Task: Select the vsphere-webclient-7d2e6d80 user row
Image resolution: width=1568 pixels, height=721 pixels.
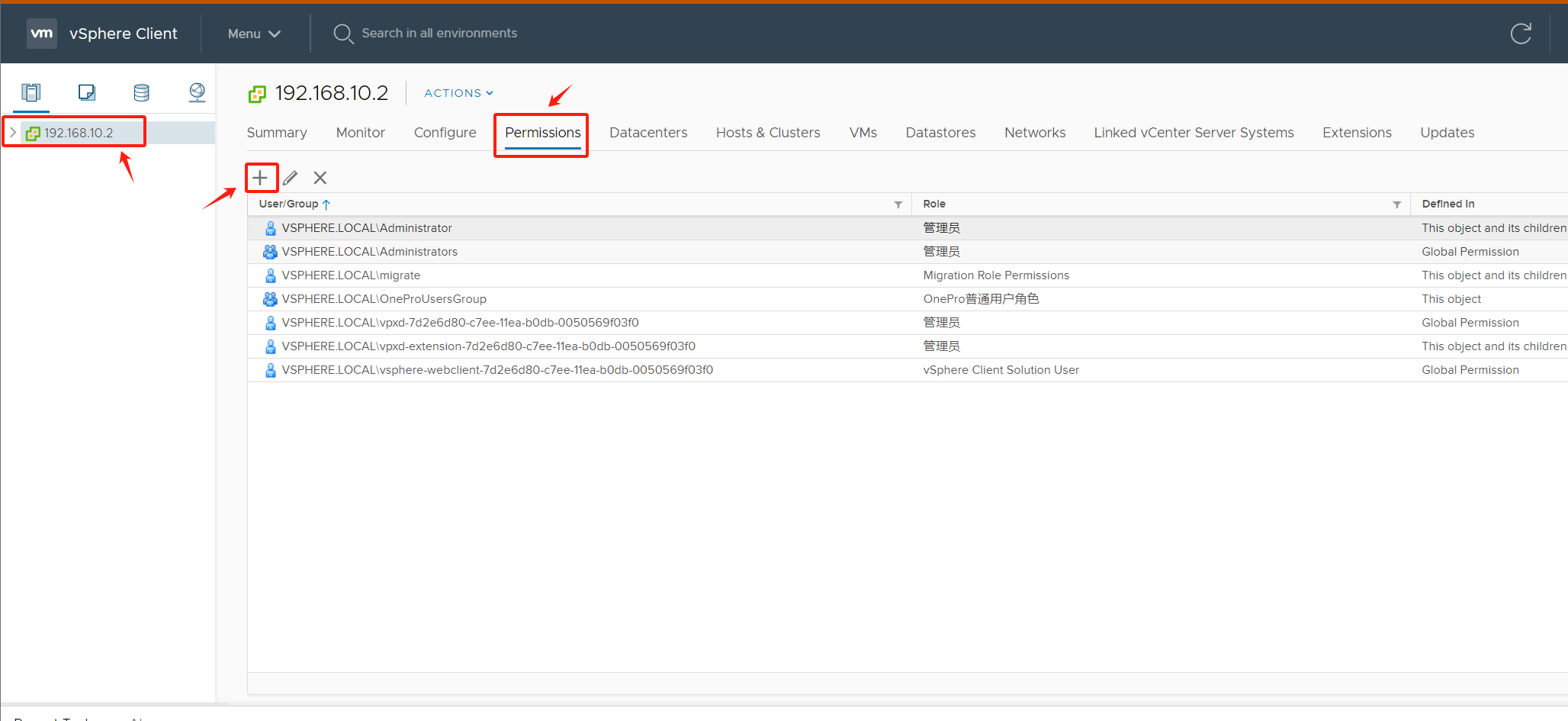Action: tap(908, 370)
